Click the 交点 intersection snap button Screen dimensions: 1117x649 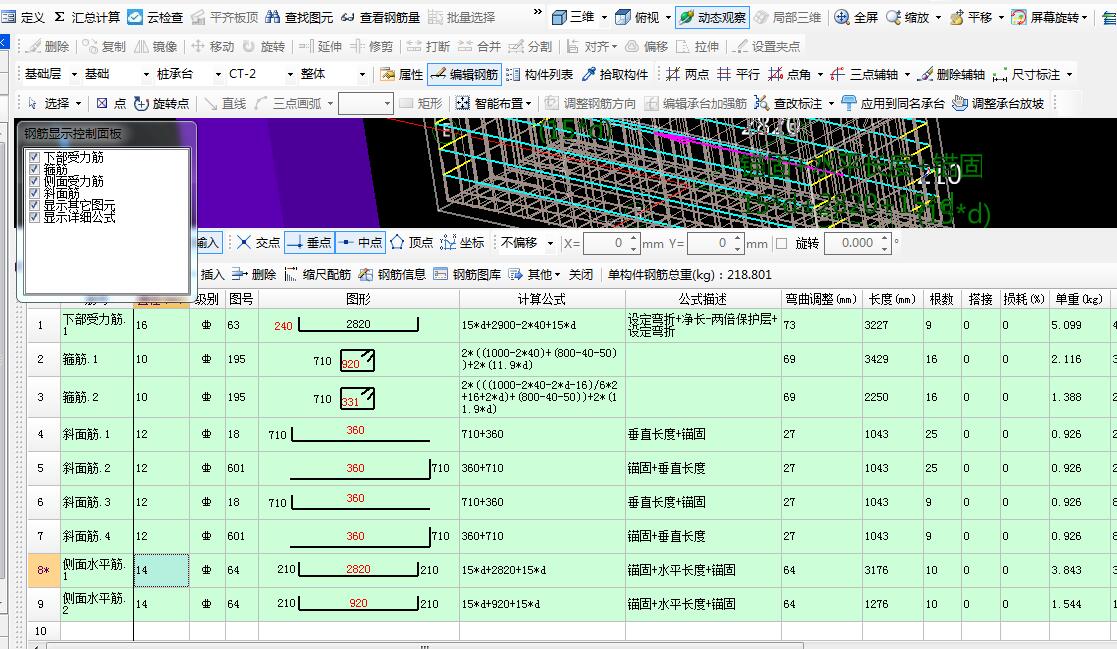pyautogui.click(x=259, y=243)
